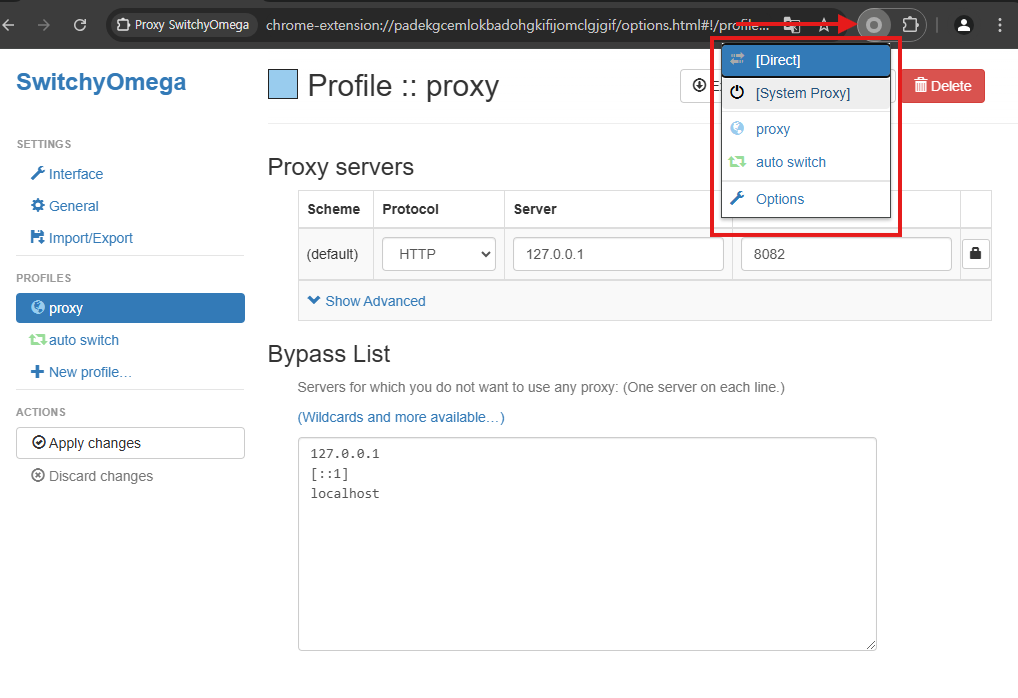Choose auto switch in the popup menu
The image size is (1018, 698).
806,162
